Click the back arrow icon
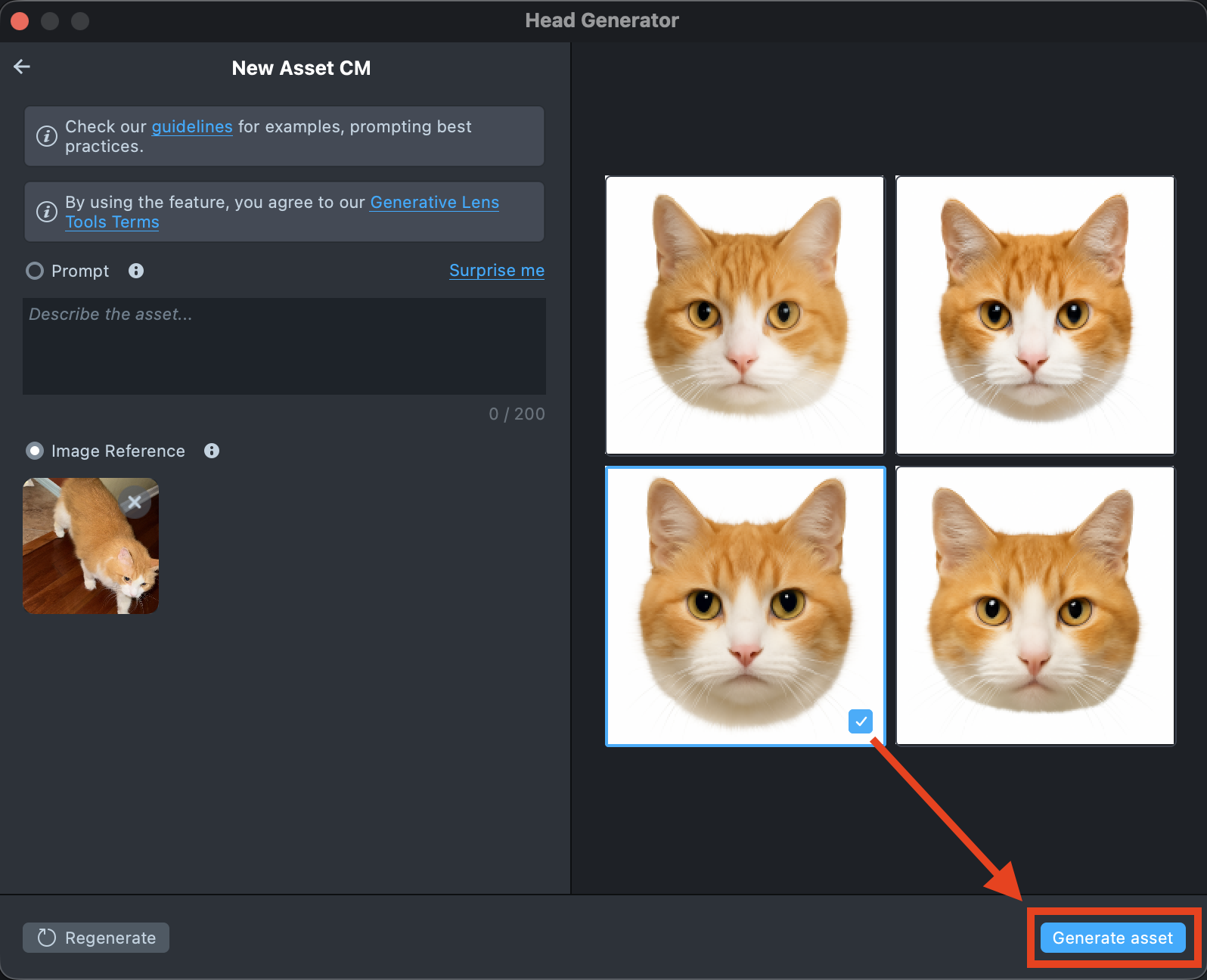Screen dimensions: 1207x980 [x=22, y=67]
